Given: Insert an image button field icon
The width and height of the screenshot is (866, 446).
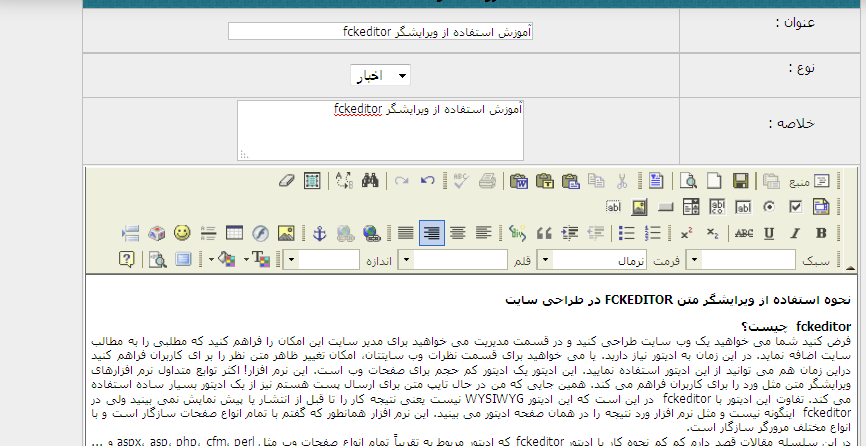Looking at the screenshot, I should click(639, 207).
